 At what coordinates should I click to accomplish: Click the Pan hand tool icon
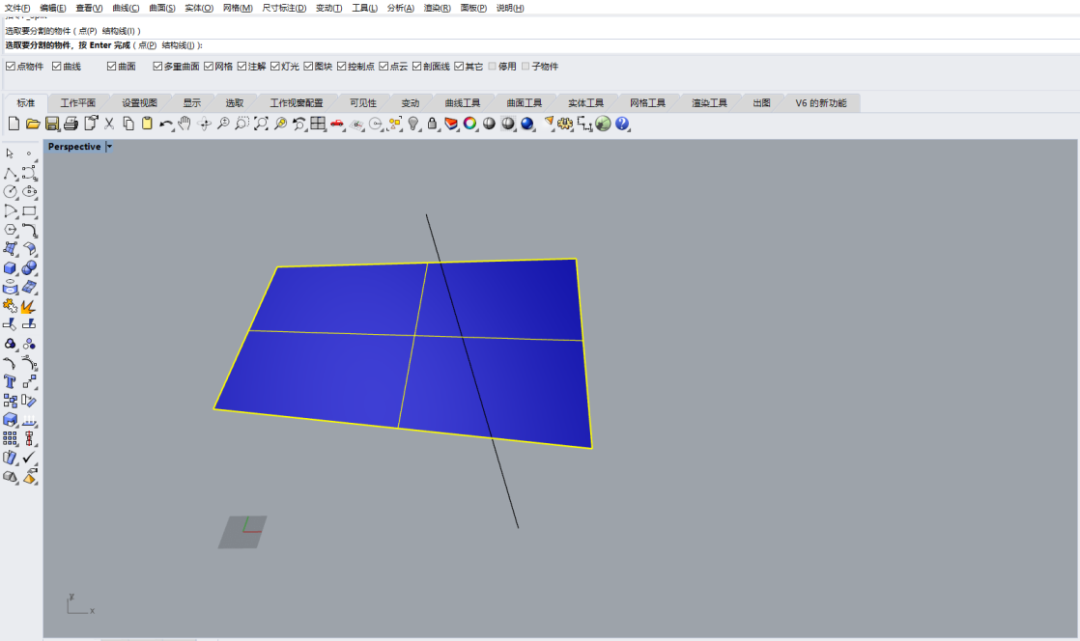185,123
